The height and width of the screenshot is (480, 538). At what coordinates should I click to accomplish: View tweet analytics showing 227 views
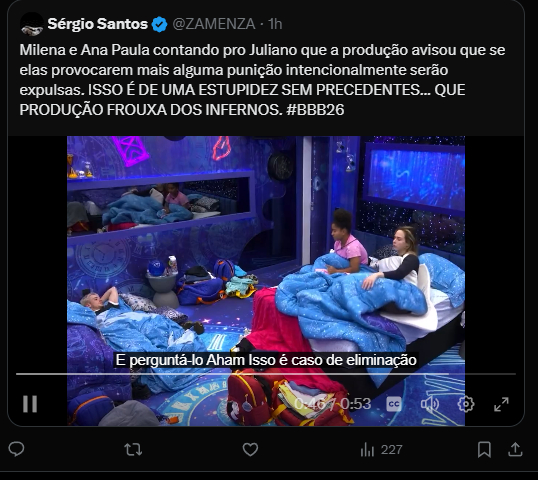pyautogui.click(x=381, y=449)
